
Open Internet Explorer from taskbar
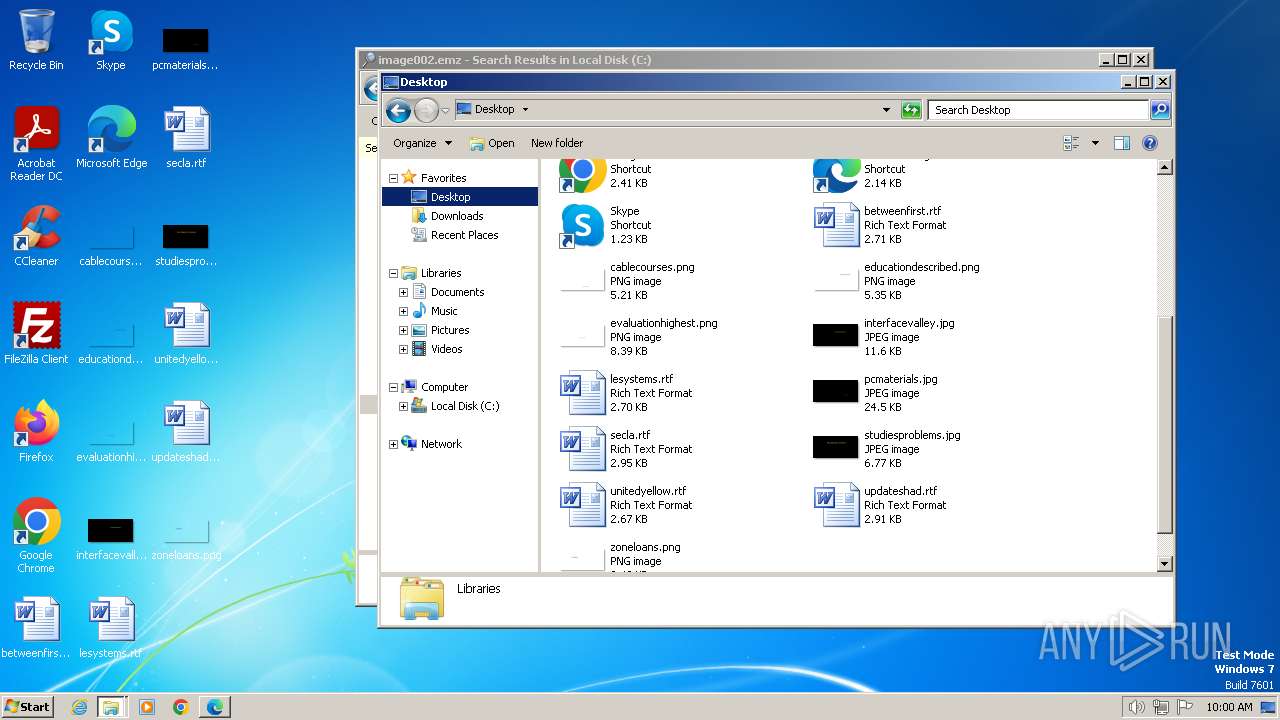[x=79, y=707]
